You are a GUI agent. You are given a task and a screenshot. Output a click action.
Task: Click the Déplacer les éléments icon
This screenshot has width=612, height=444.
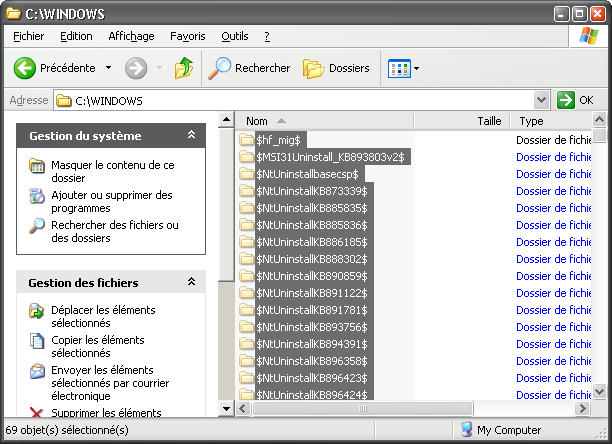click(x=37, y=311)
